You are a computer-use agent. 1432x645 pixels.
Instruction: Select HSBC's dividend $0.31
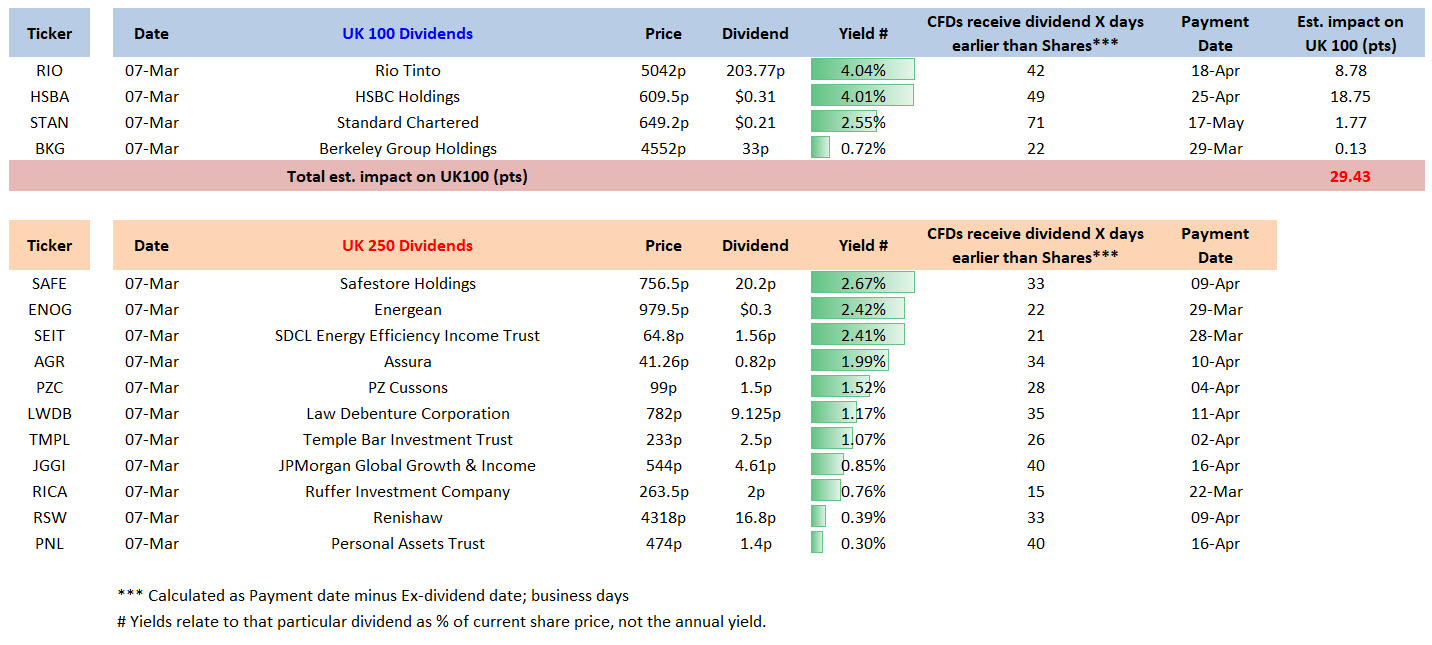tap(755, 97)
